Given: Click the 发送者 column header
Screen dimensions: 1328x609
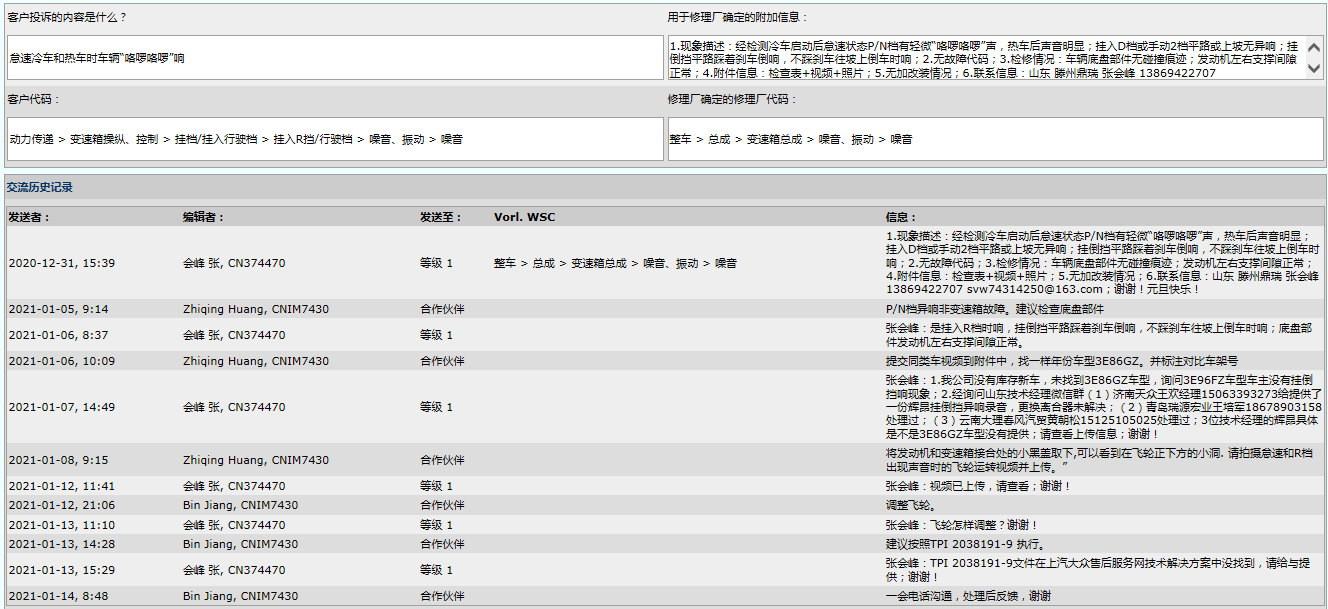Looking at the screenshot, I should tap(29, 217).
